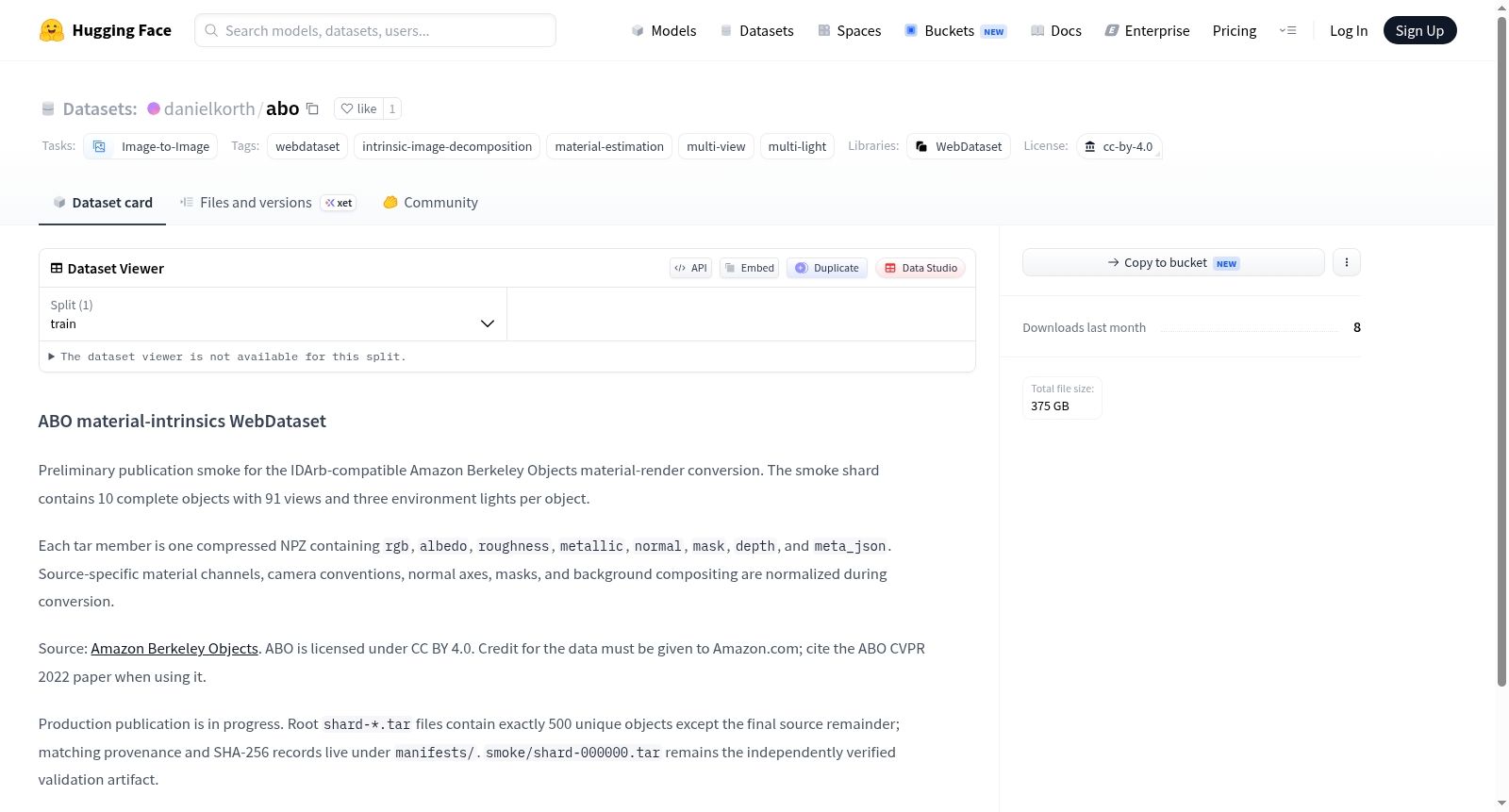Switch to Files and versions tab
Viewport: 1509px width, 812px height.
click(268, 203)
